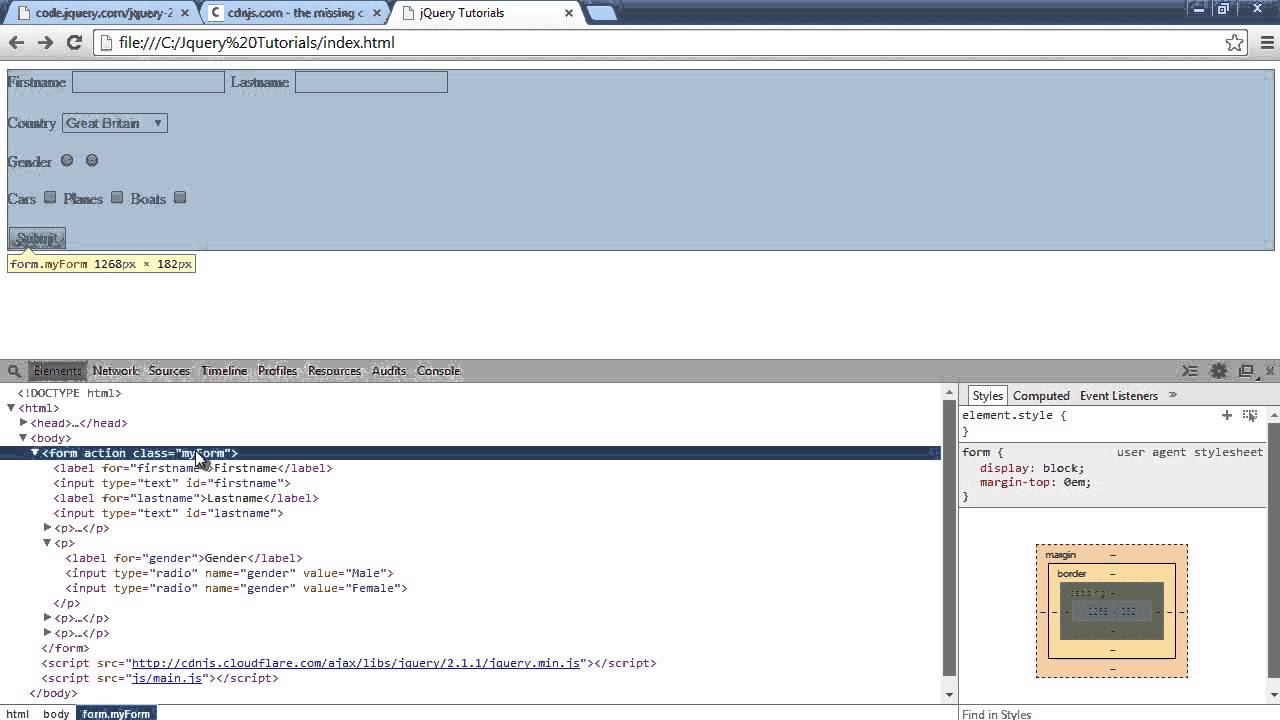
Task: Click the html breadcrumb at the bottom
Action: pyautogui.click(x=17, y=714)
